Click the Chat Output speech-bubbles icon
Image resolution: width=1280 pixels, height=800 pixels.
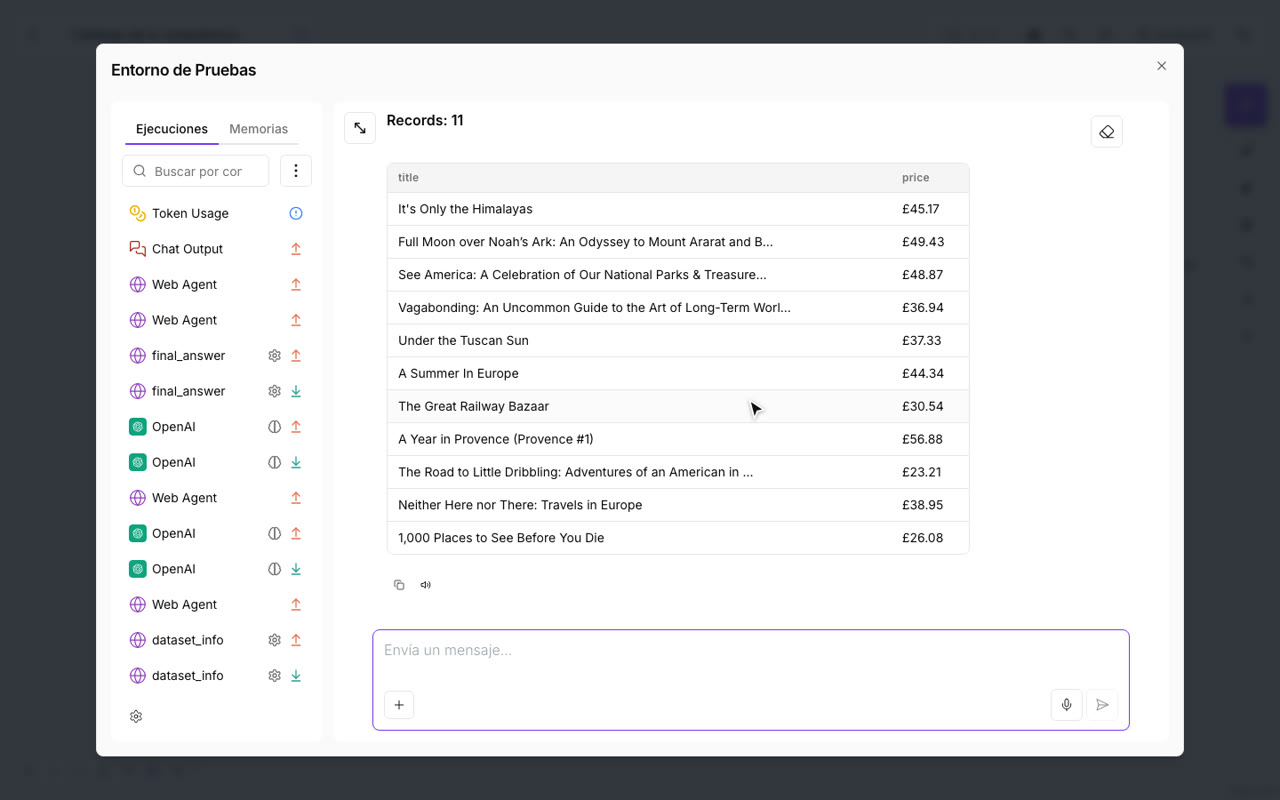pos(138,249)
